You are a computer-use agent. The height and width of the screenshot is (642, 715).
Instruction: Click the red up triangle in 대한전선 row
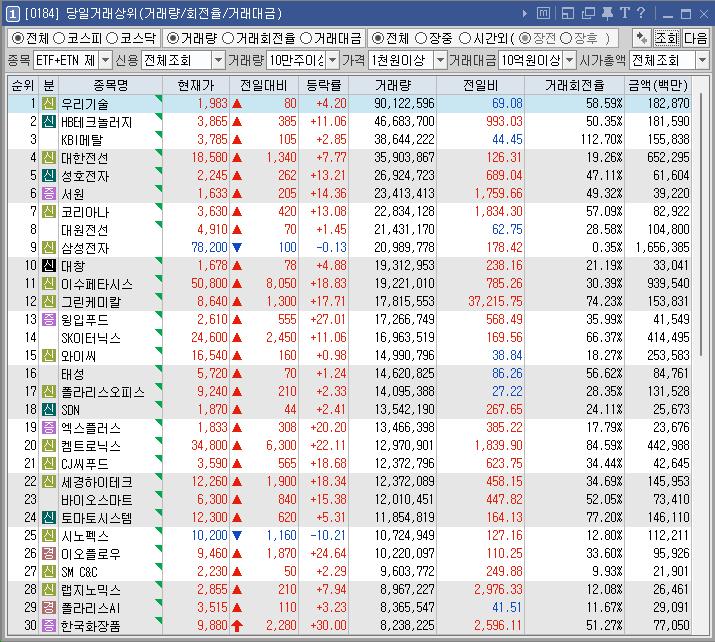coord(237,157)
